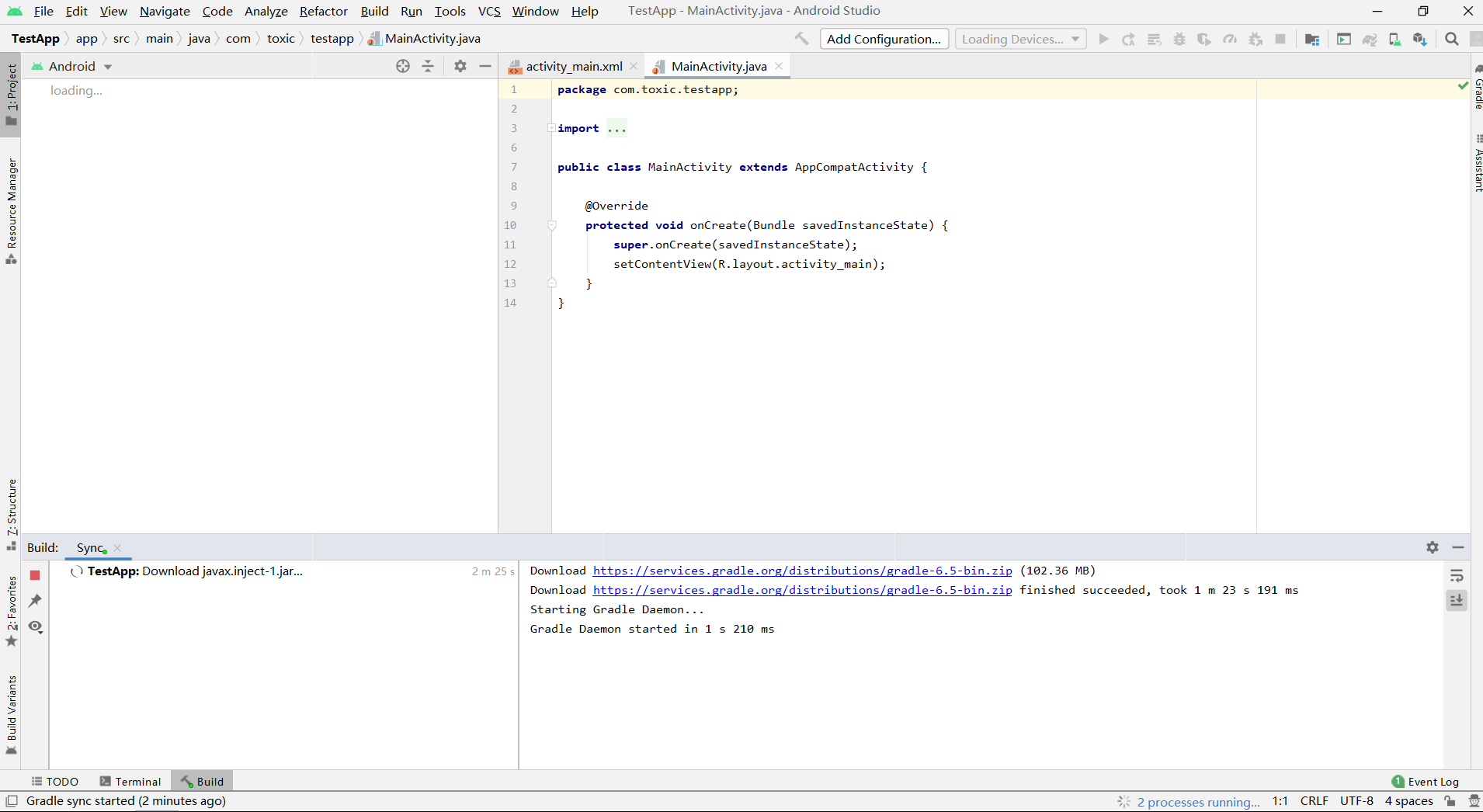The image size is (1483, 812).
Task: Close the Sync build tab
Action: pyautogui.click(x=117, y=547)
